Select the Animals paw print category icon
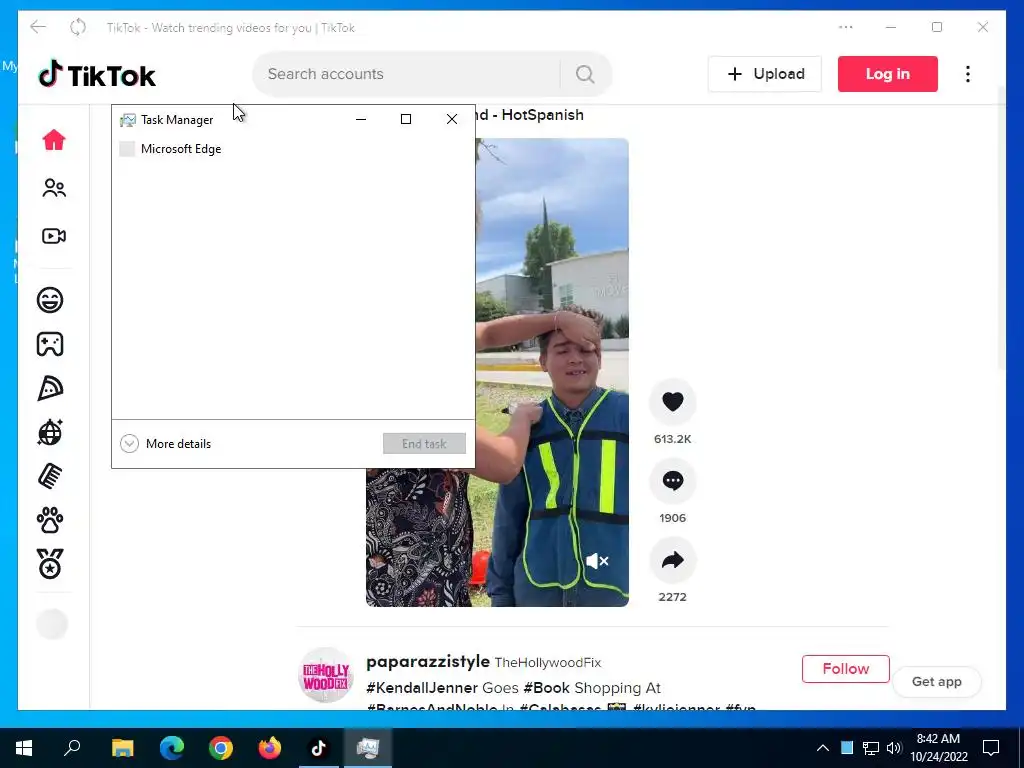Image resolution: width=1024 pixels, height=768 pixels. click(x=50, y=520)
